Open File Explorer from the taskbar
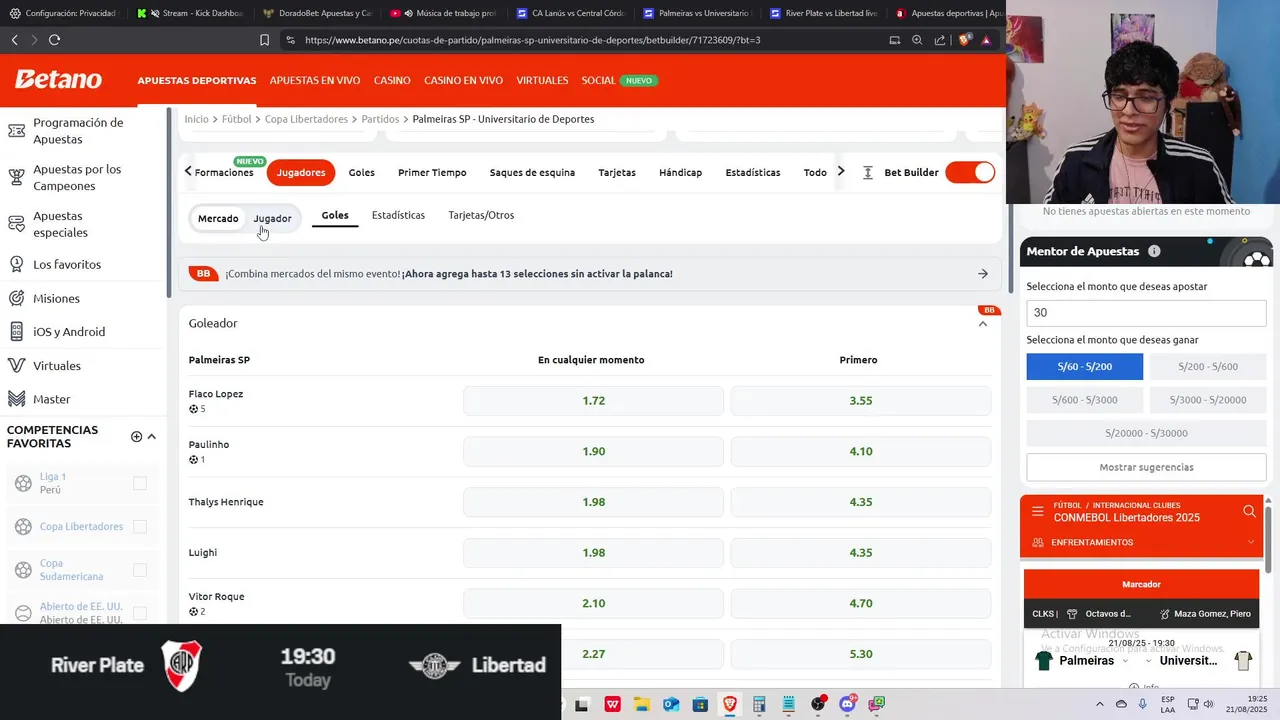This screenshot has width=1280, height=720. [x=641, y=704]
